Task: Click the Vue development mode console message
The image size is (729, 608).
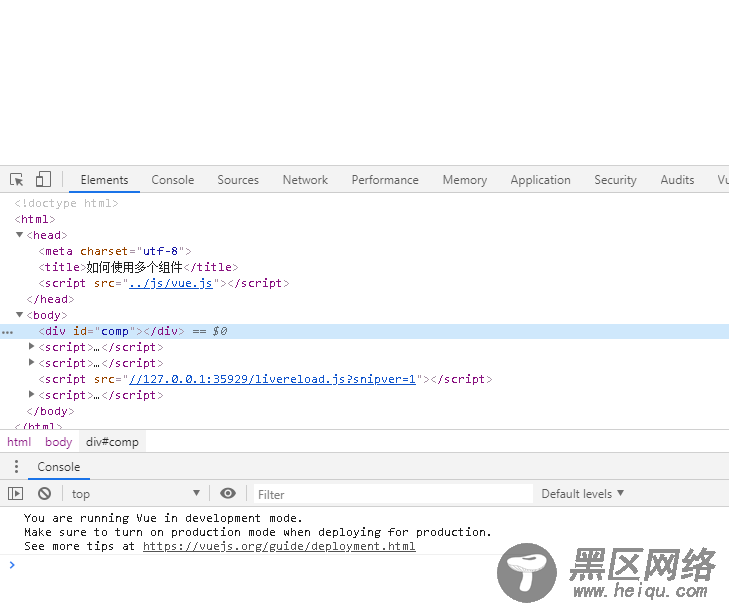Action: 258,532
